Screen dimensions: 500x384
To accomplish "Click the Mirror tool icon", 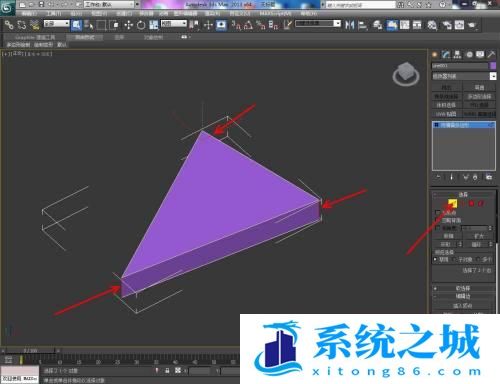I will pyautogui.click(x=350, y=25).
